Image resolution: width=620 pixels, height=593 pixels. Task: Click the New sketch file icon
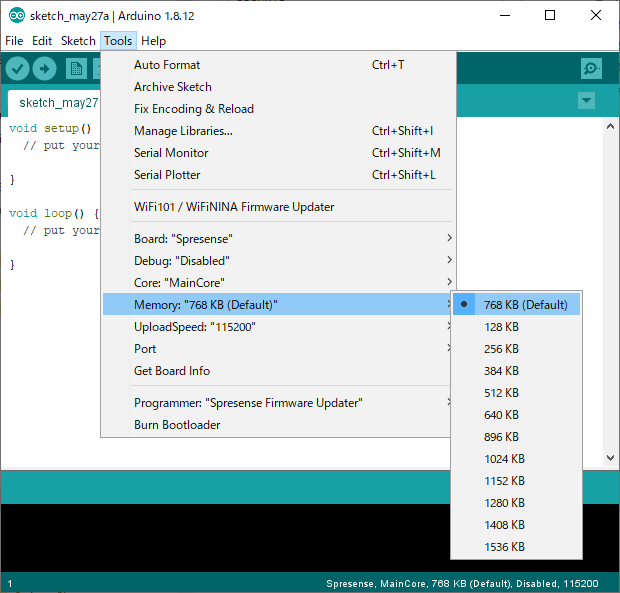(x=76, y=68)
